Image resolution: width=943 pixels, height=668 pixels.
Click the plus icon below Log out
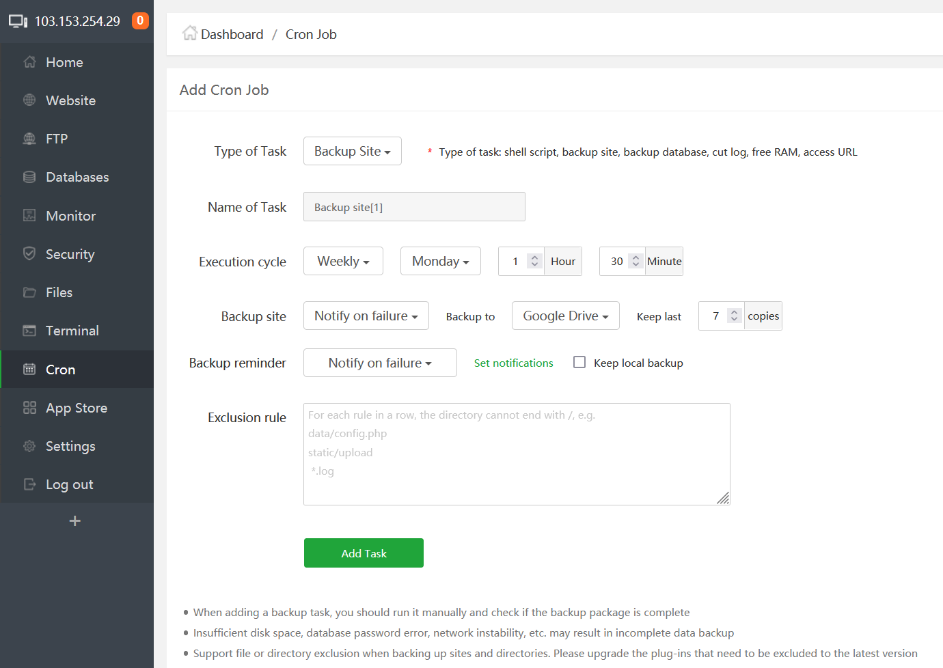75,521
